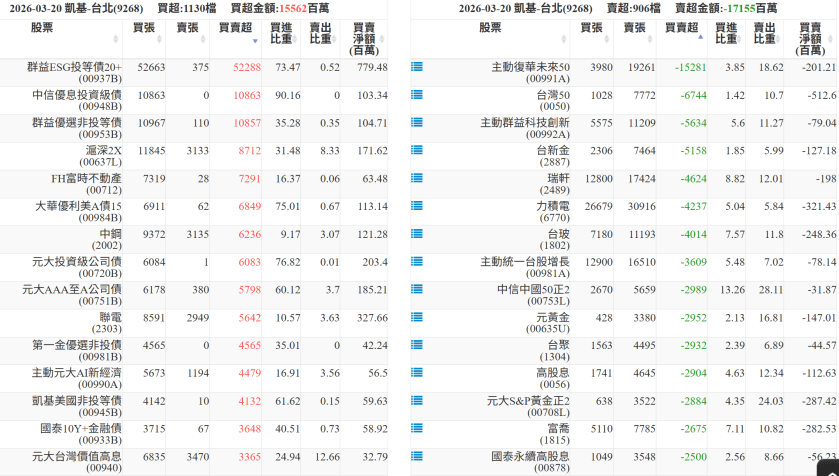
Task: Click list icon beside 主動復華未來50 row
Action: click(417, 67)
